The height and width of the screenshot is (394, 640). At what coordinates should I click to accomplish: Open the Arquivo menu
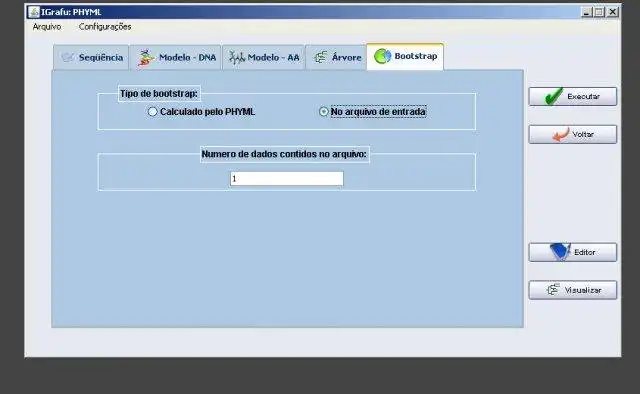click(x=47, y=27)
